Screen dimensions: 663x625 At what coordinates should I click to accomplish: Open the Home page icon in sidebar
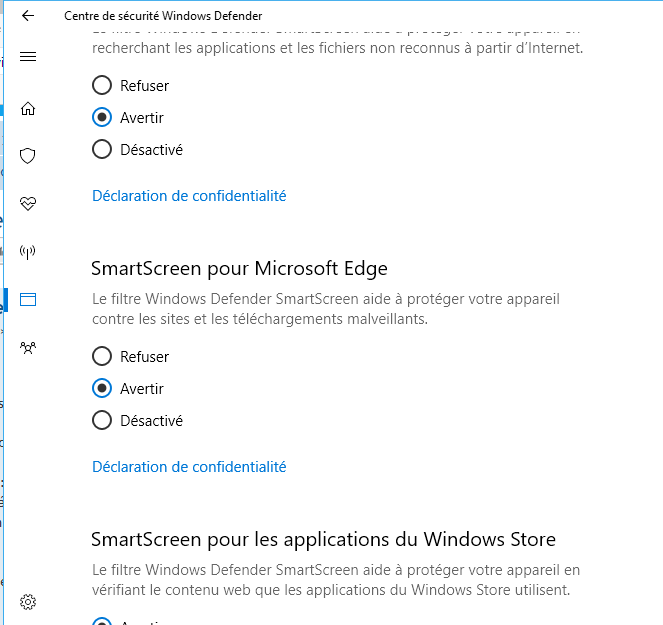28,109
